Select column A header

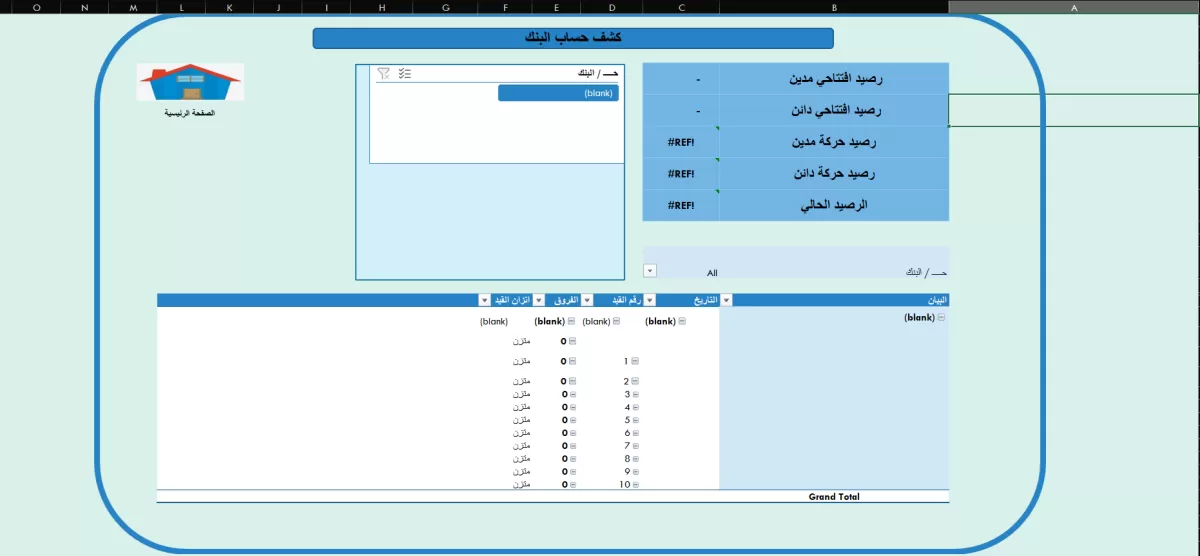(x=1074, y=7)
